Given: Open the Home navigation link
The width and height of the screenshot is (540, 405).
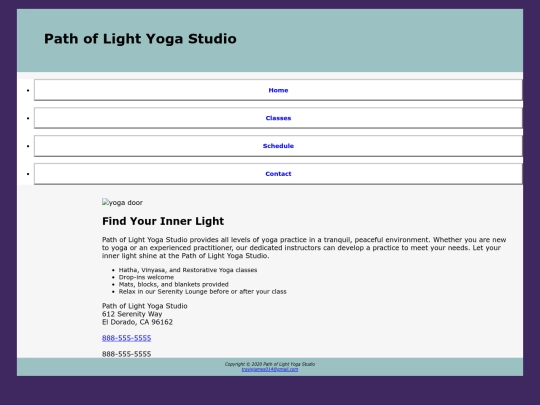Looking at the screenshot, I should [x=278, y=90].
